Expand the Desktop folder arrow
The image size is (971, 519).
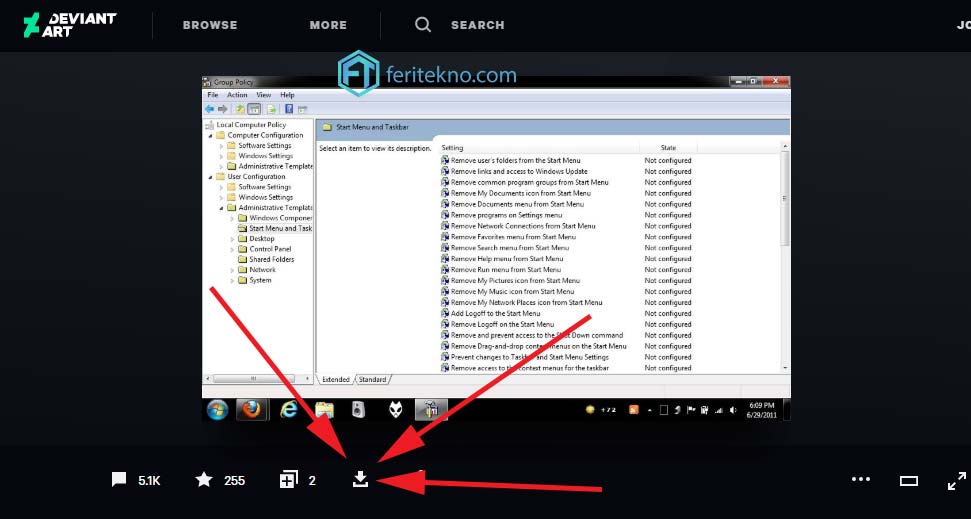[x=232, y=238]
